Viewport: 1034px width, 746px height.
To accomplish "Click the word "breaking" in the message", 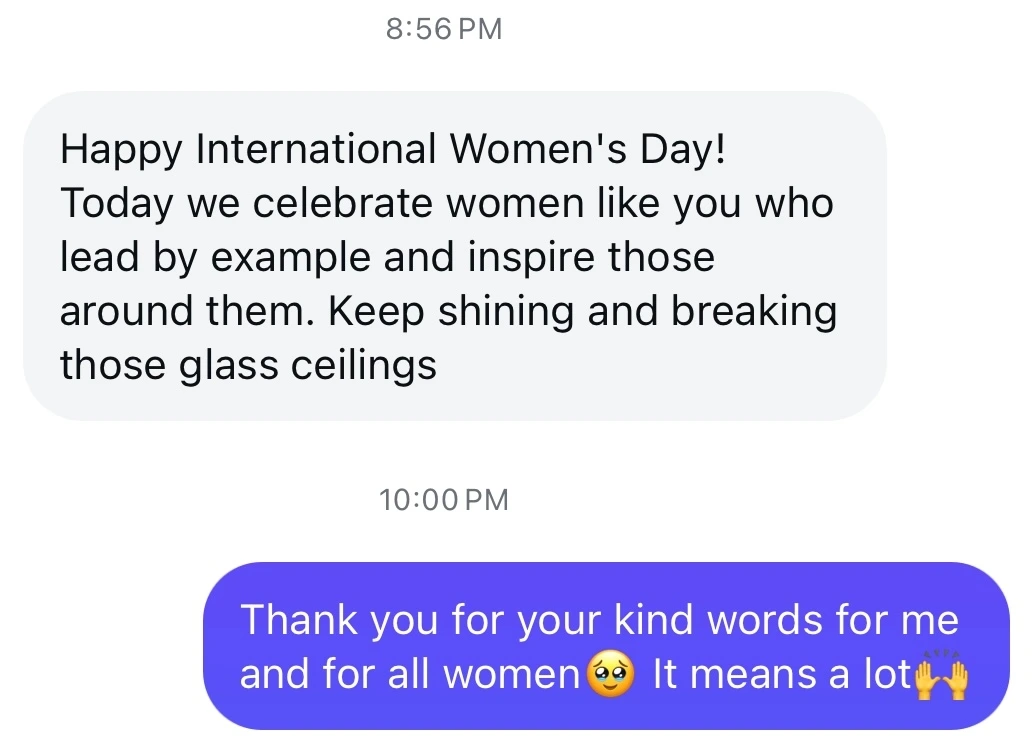I will point(753,311).
